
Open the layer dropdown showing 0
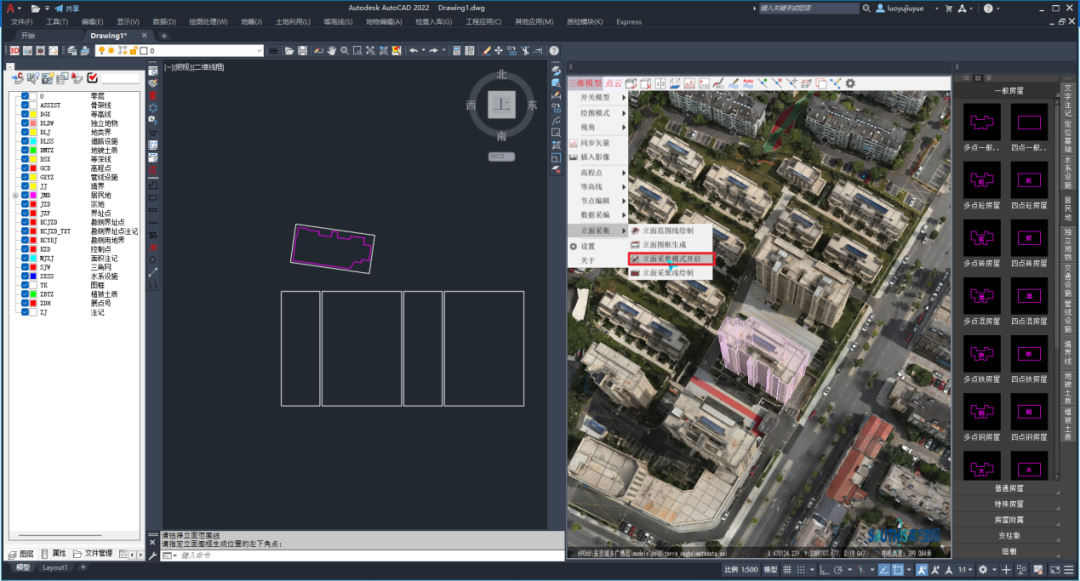[x=180, y=51]
